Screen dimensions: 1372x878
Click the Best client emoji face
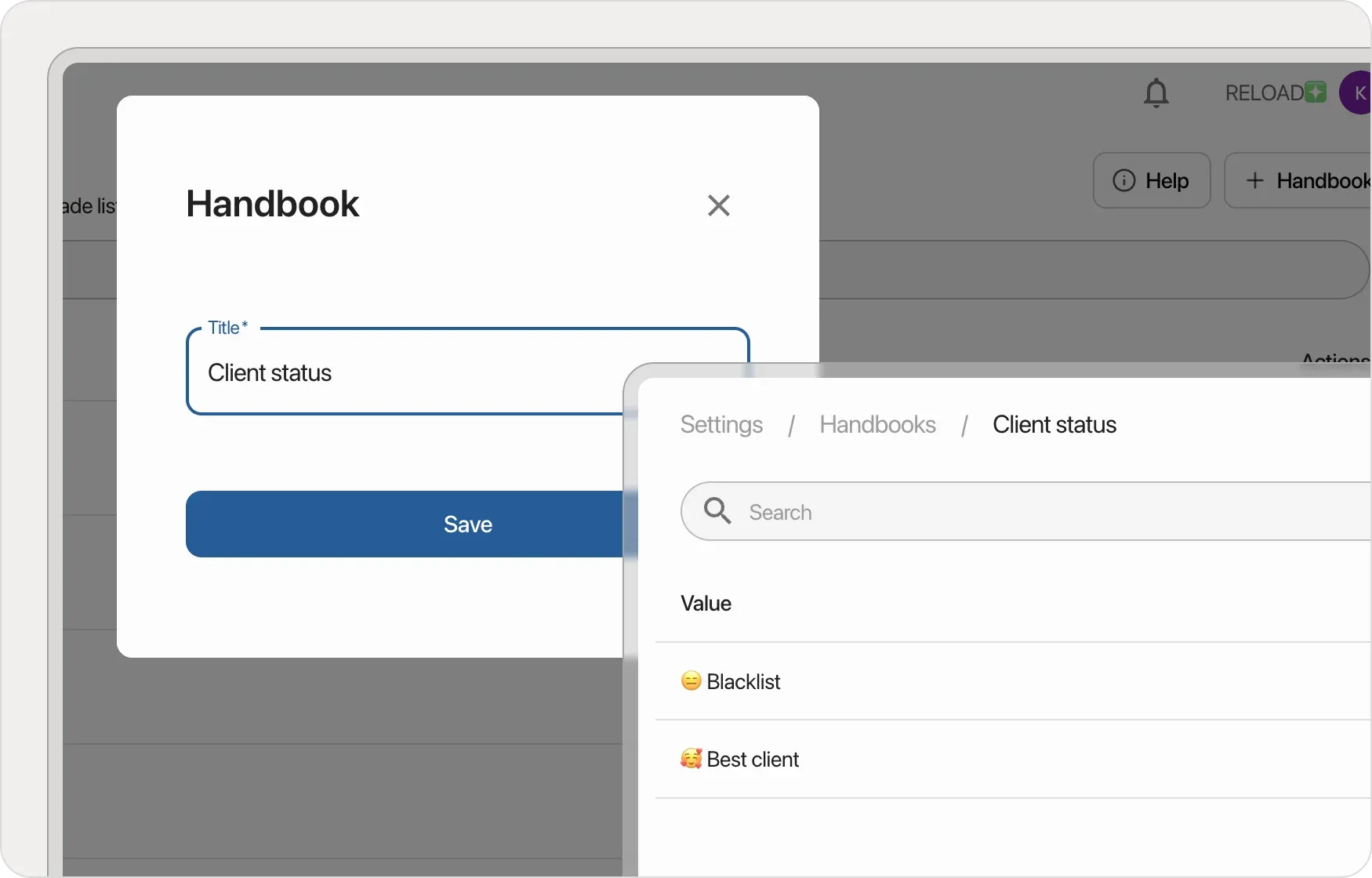point(691,759)
